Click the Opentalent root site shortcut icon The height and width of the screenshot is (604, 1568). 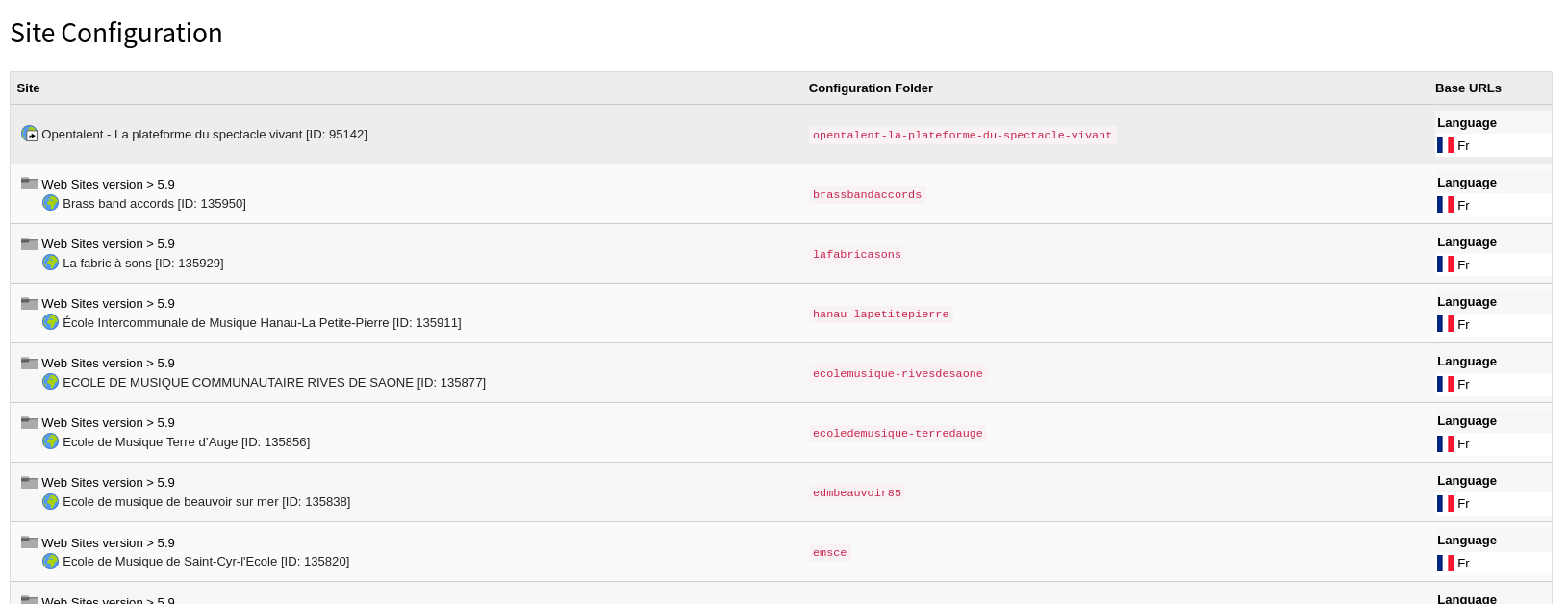(30, 134)
